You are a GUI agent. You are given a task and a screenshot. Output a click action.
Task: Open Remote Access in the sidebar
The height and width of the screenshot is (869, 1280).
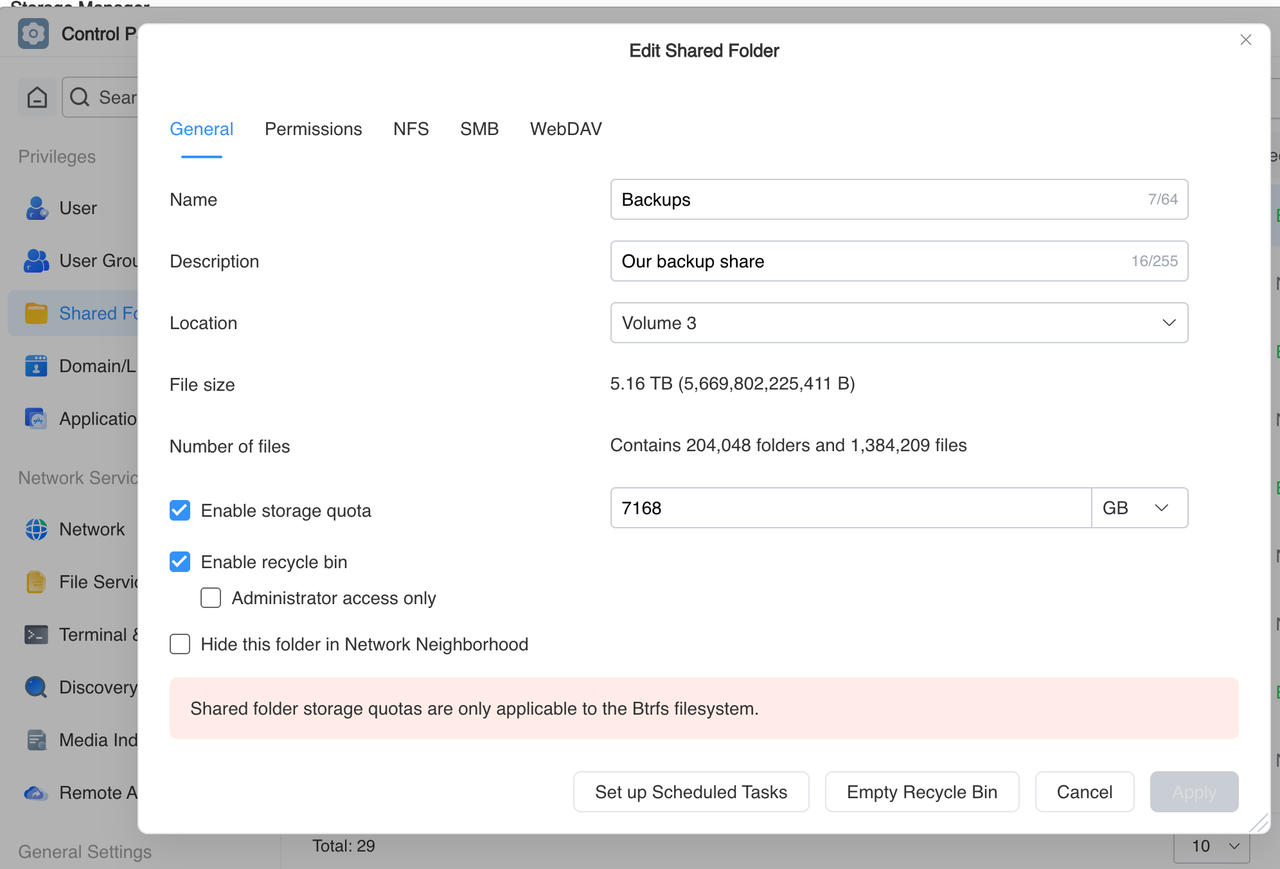(x=72, y=793)
